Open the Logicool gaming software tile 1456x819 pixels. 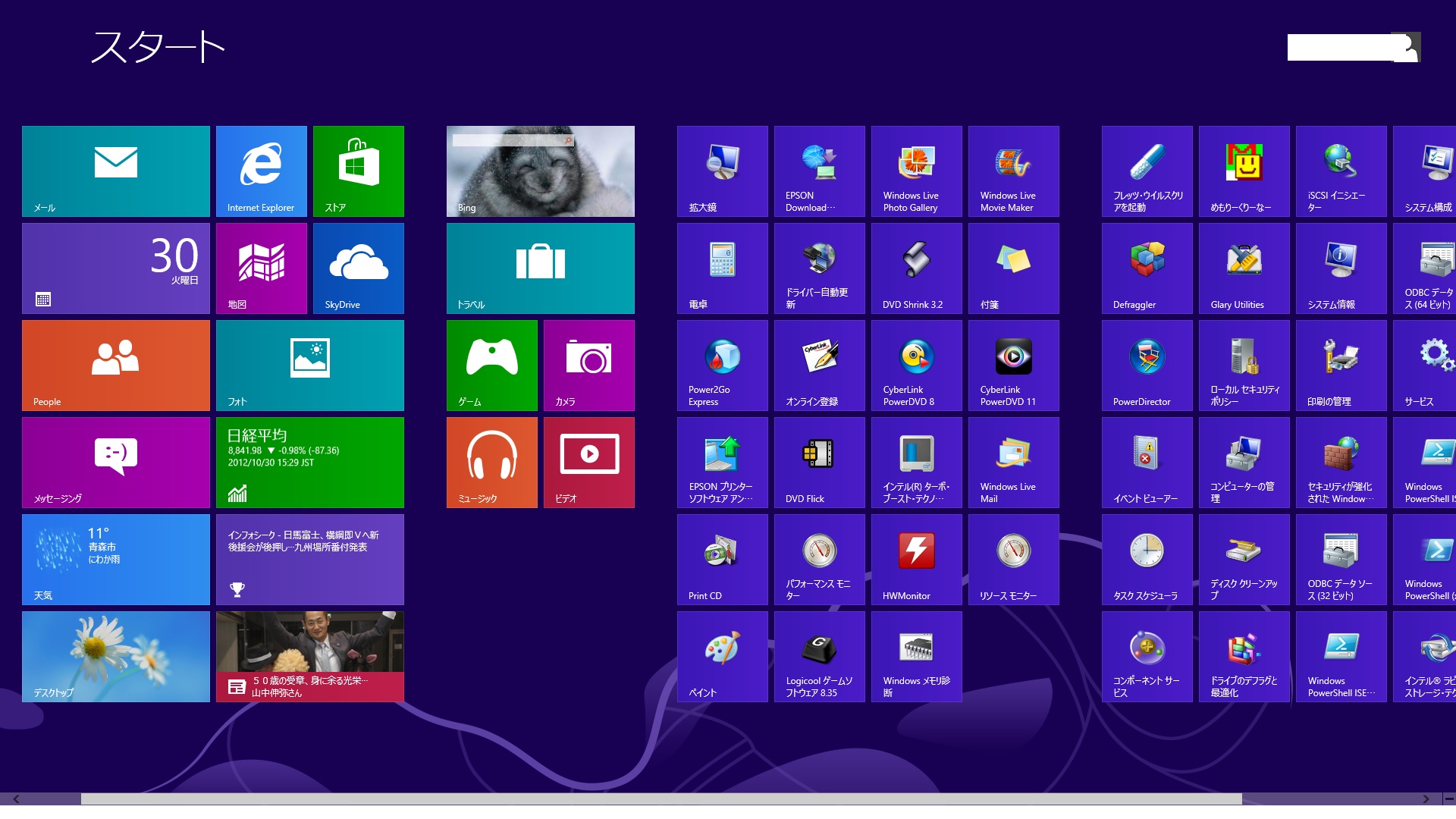pos(819,656)
